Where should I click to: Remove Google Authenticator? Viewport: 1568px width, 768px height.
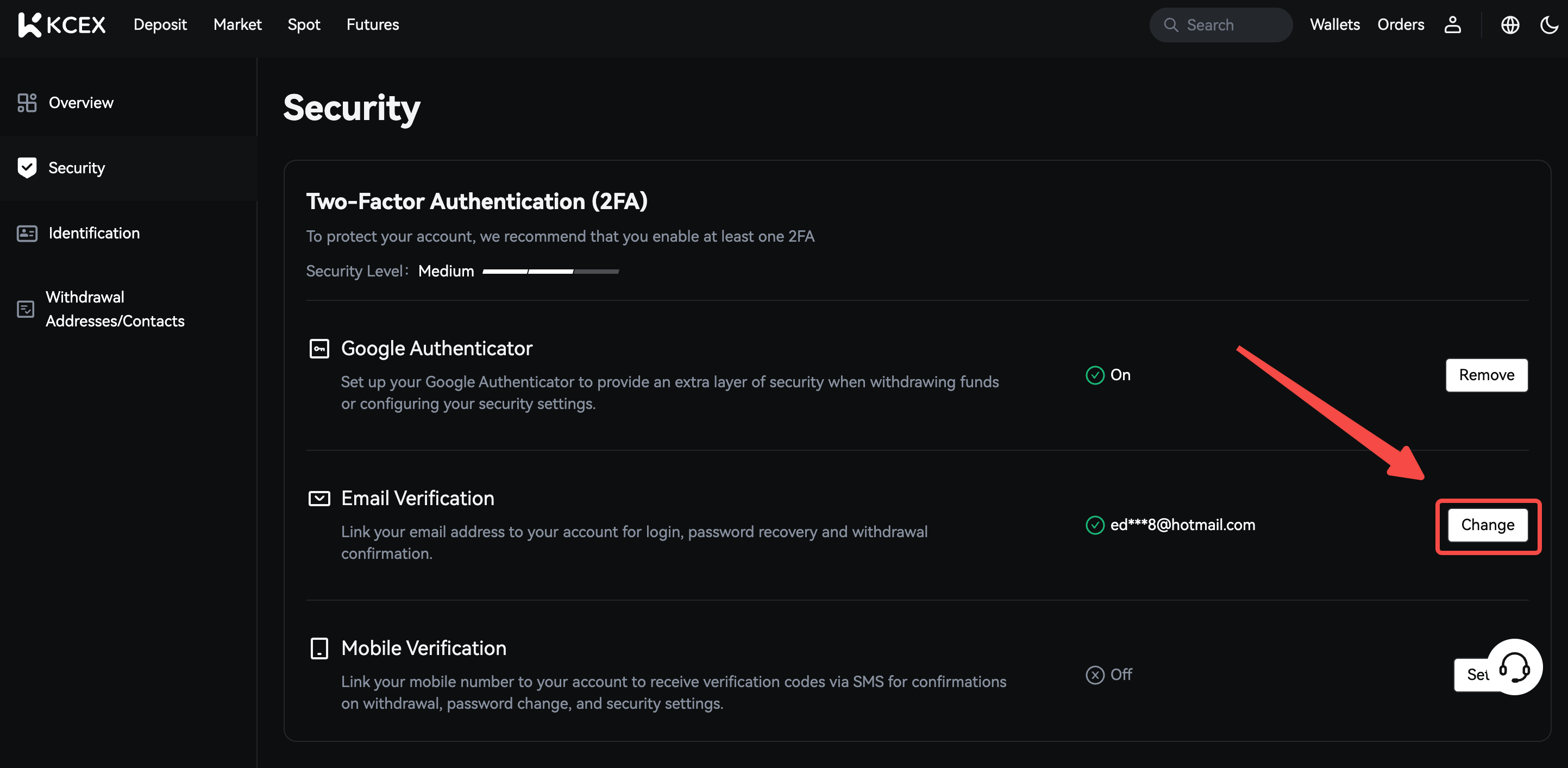click(1486, 375)
